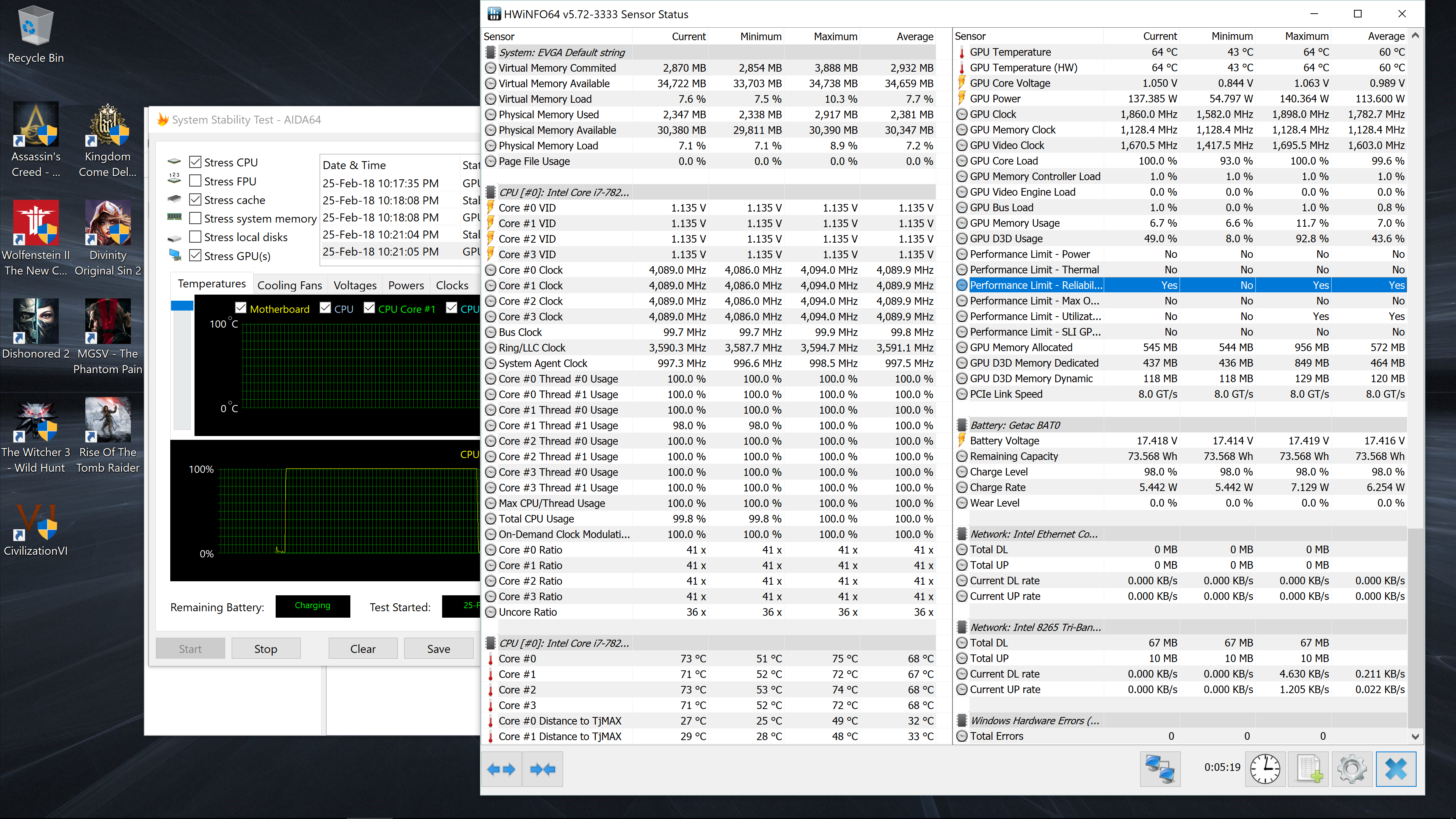Click the collapse columns arrows icon

[543, 769]
